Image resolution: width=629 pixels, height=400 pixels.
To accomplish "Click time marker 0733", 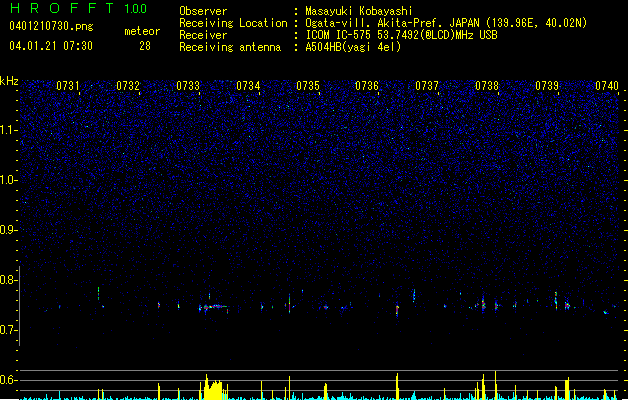I will tap(188, 86).
